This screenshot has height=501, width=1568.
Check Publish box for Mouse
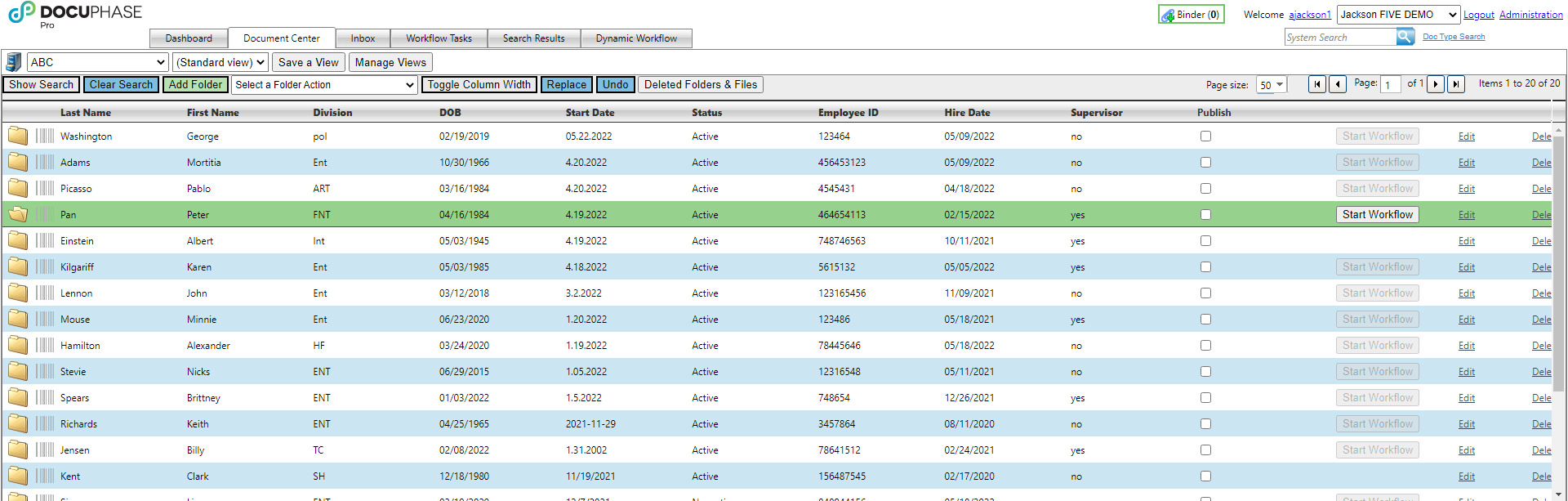[x=1205, y=320]
